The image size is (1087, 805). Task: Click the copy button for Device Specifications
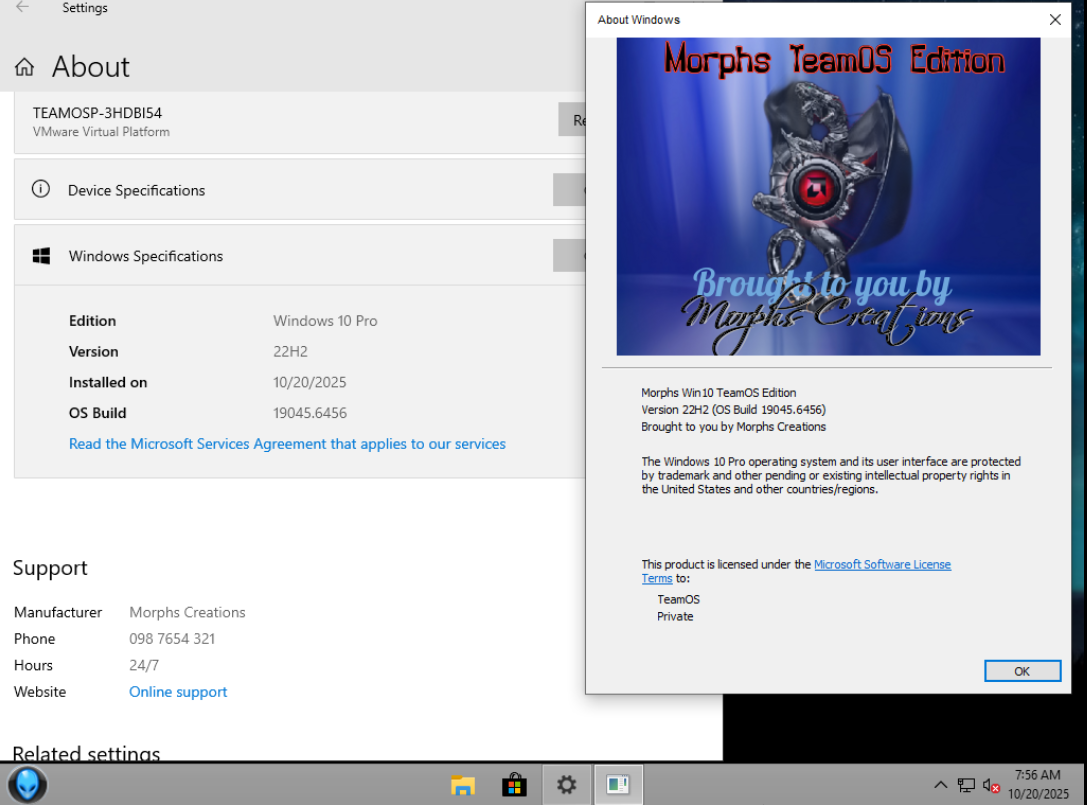(x=569, y=190)
